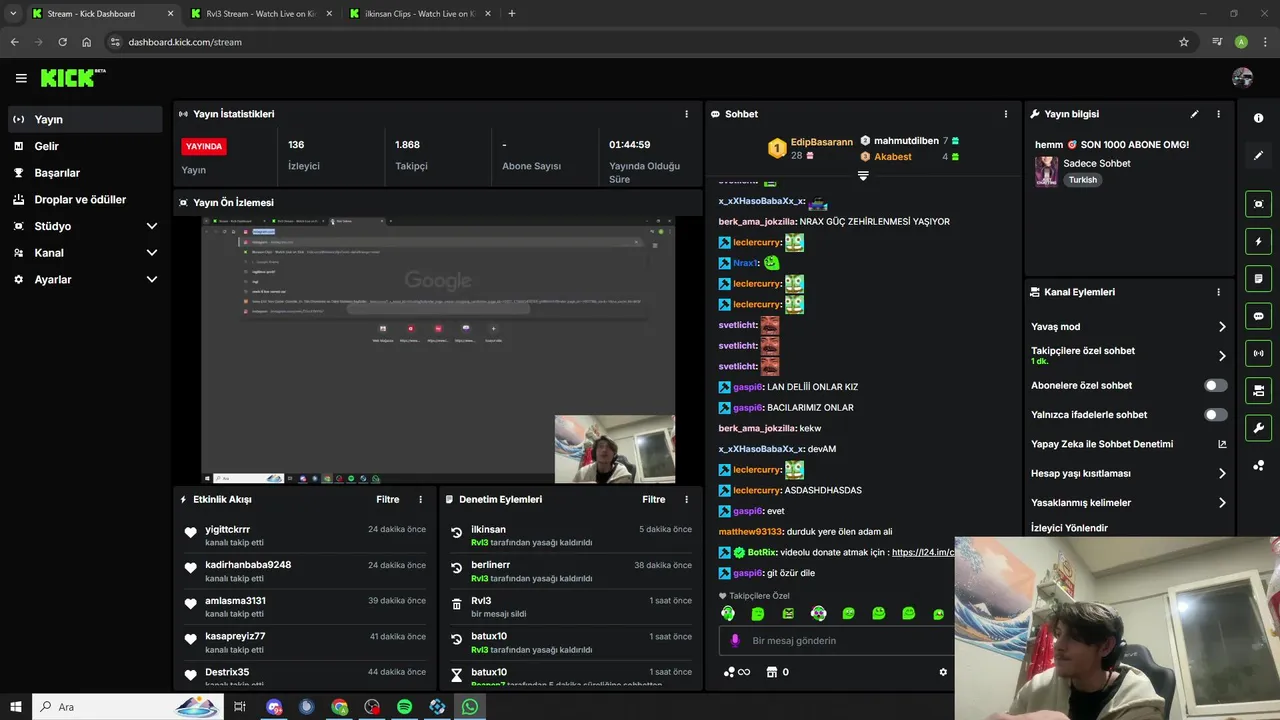1280x720 pixels.
Task: Open the Windows Start menu
Action: click(15, 707)
